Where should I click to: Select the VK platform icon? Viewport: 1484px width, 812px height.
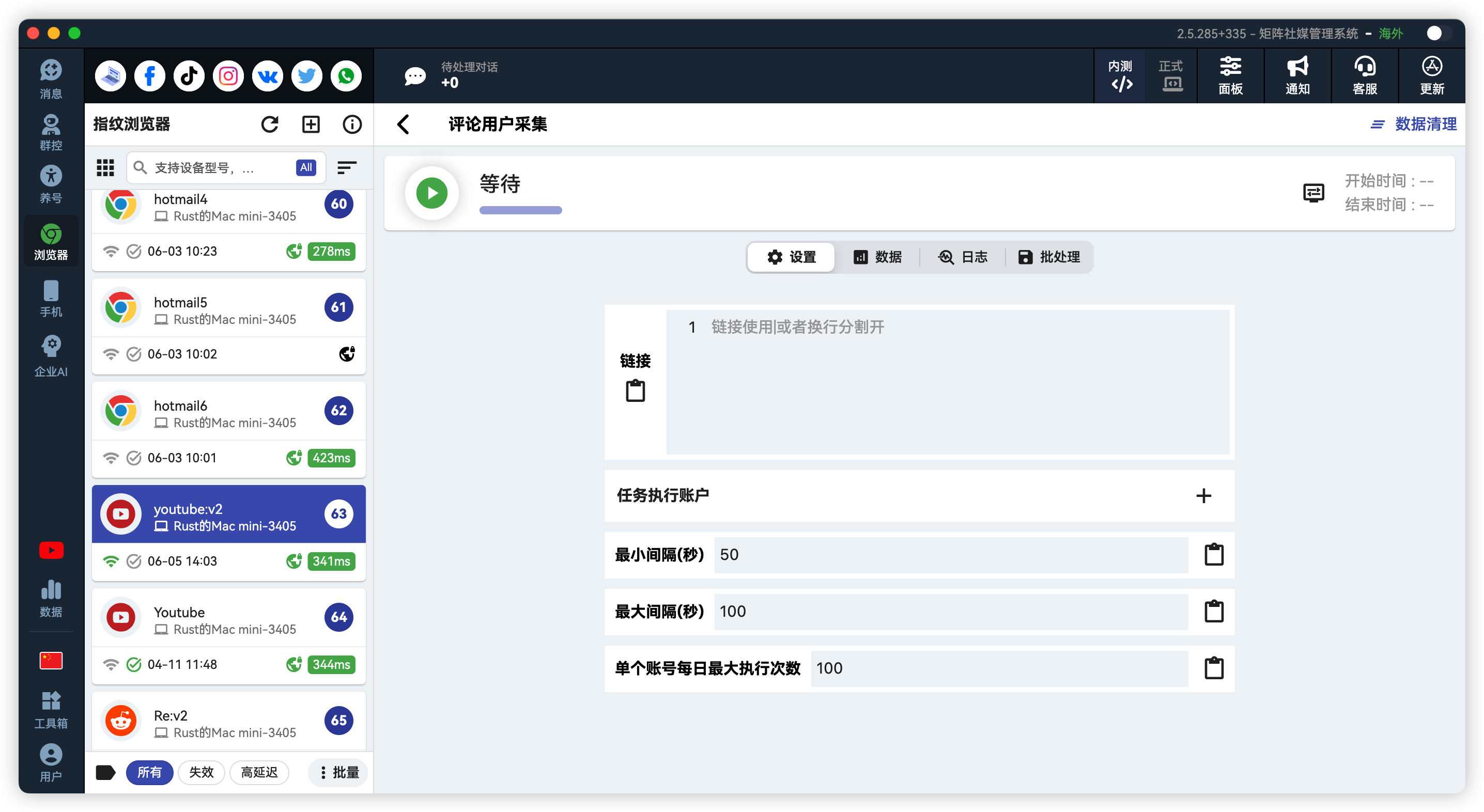(267, 75)
